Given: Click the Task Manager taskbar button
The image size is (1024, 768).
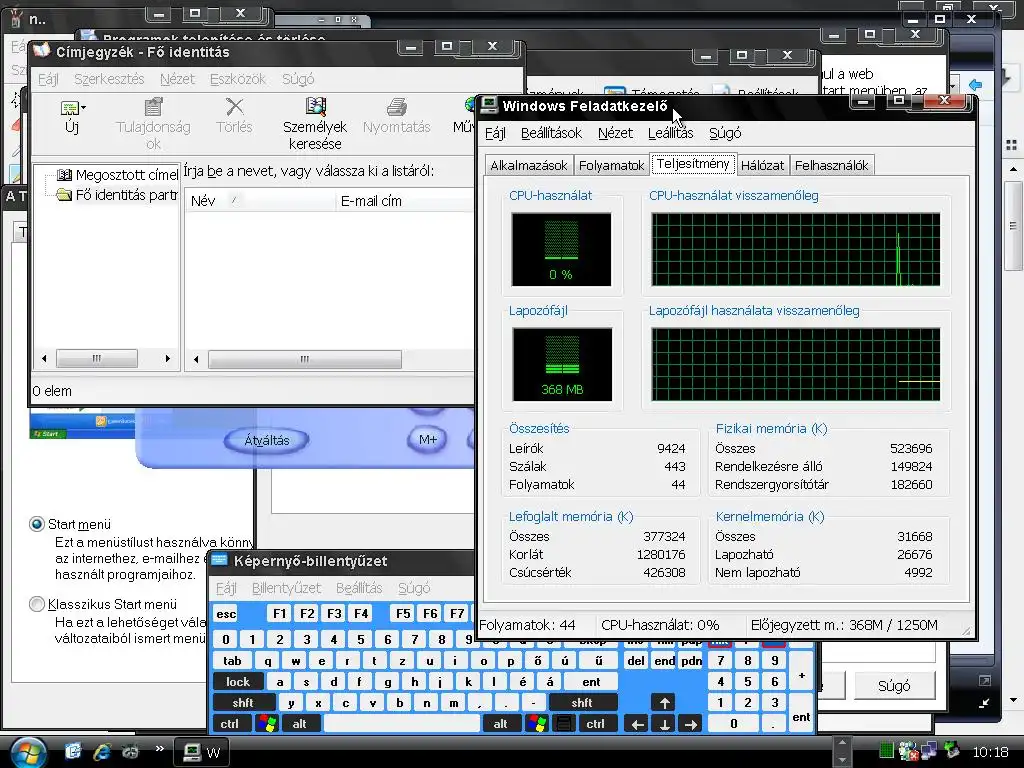Looking at the screenshot, I should (202, 752).
